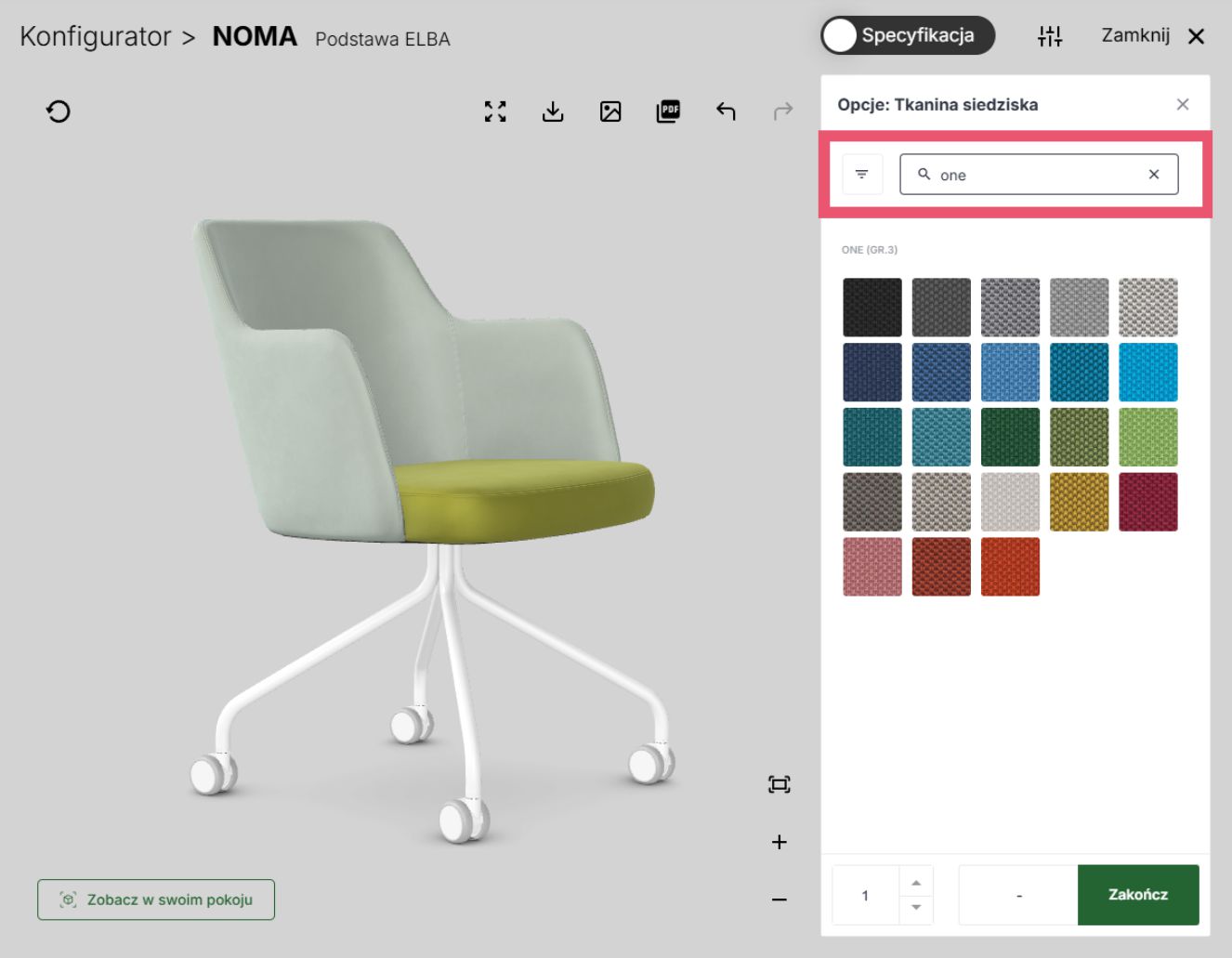Choose the light green fabric swatch
Screen dimensions: 1232x958
coord(1148,437)
